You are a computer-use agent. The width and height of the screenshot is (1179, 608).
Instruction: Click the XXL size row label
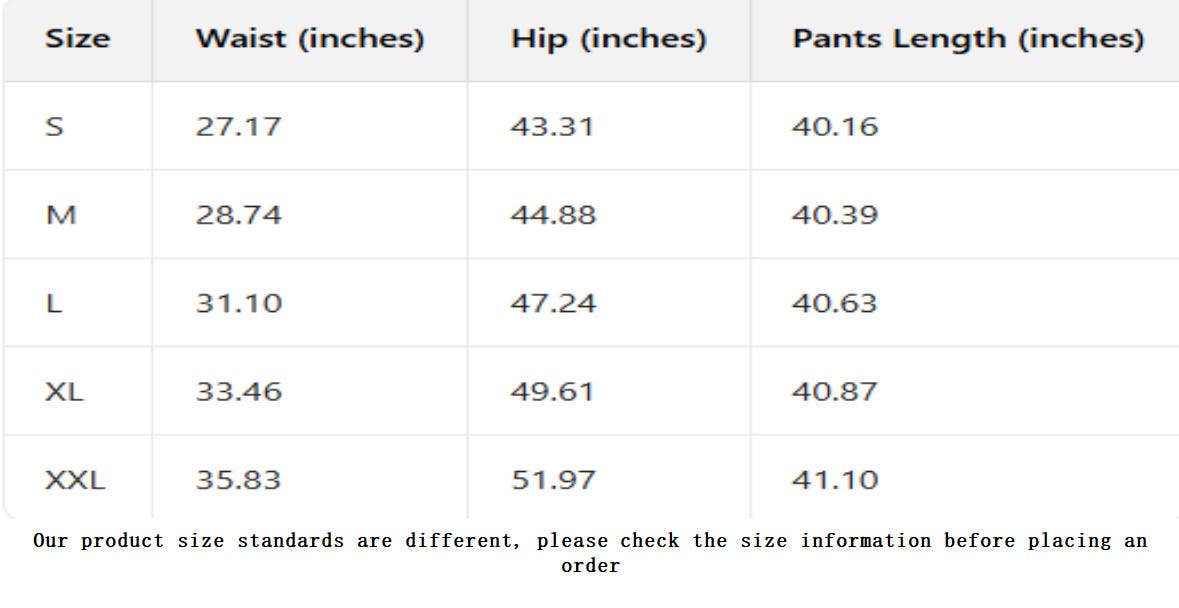[74, 480]
